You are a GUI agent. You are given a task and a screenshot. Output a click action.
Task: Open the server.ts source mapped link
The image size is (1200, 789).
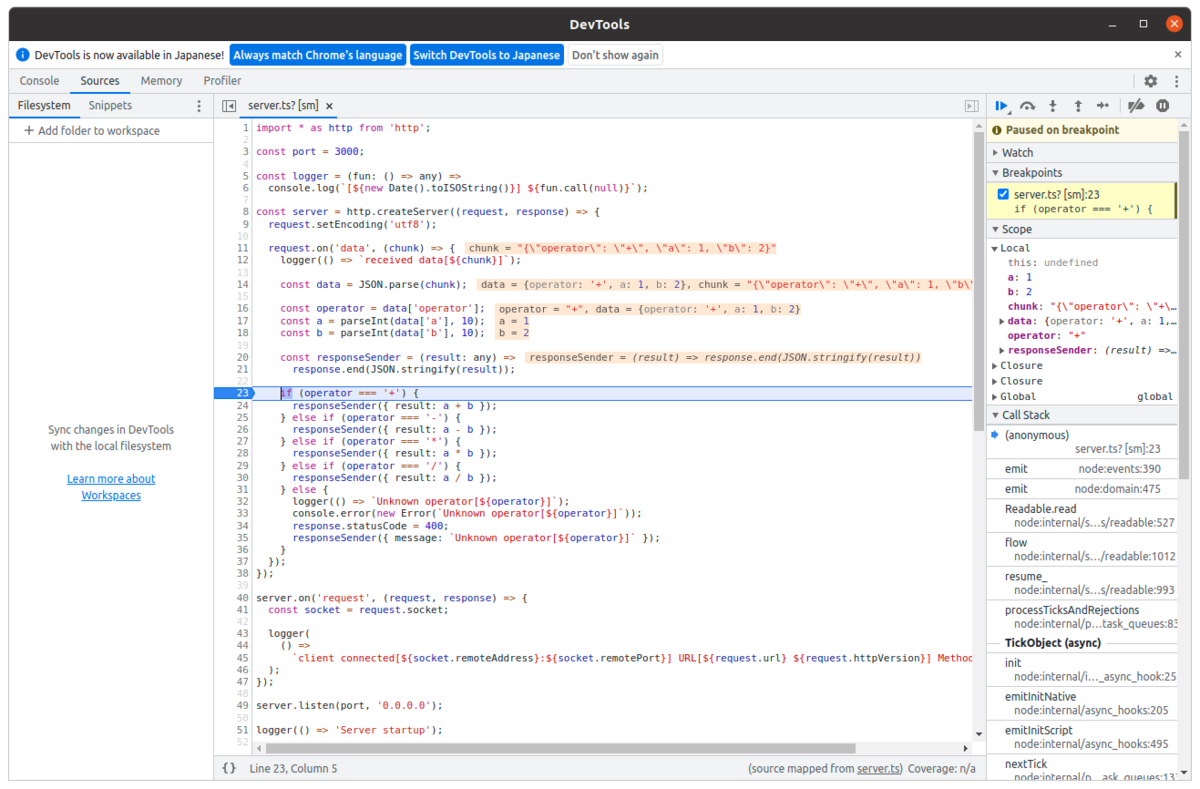click(x=879, y=769)
